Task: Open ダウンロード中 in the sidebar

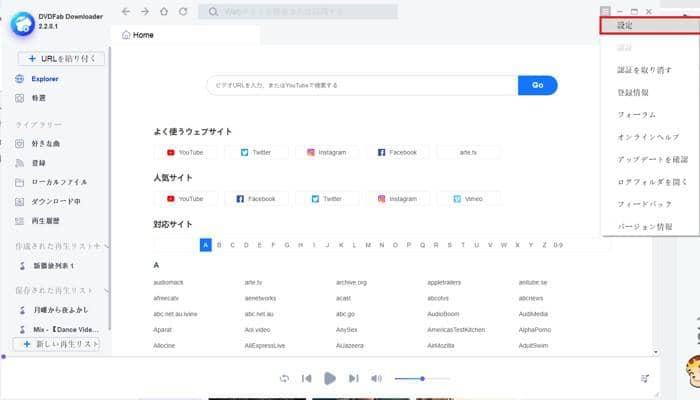Action: [x=56, y=201]
